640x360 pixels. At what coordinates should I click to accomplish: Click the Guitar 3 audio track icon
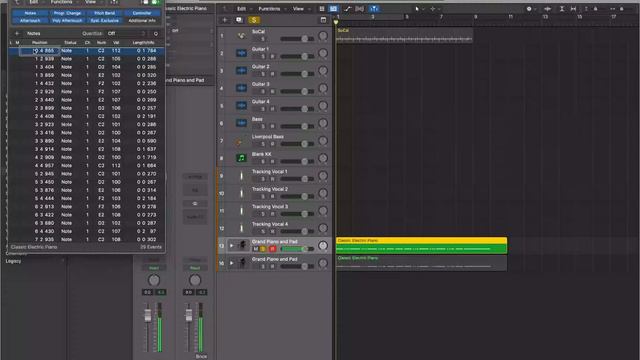(x=241, y=88)
